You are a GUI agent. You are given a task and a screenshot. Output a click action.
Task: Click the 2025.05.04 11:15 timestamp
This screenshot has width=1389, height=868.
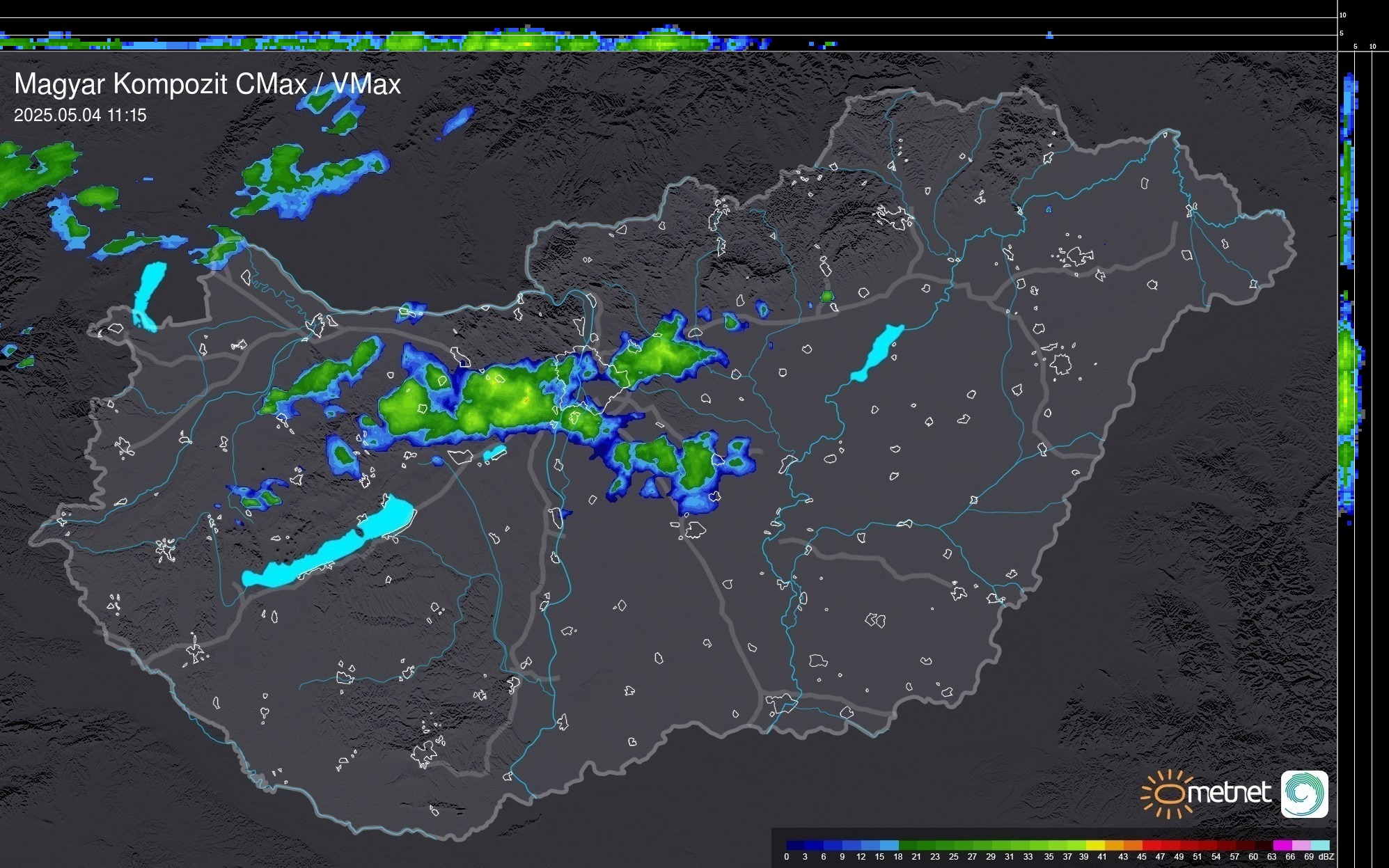pyautogui.click(x=80, y=116)
